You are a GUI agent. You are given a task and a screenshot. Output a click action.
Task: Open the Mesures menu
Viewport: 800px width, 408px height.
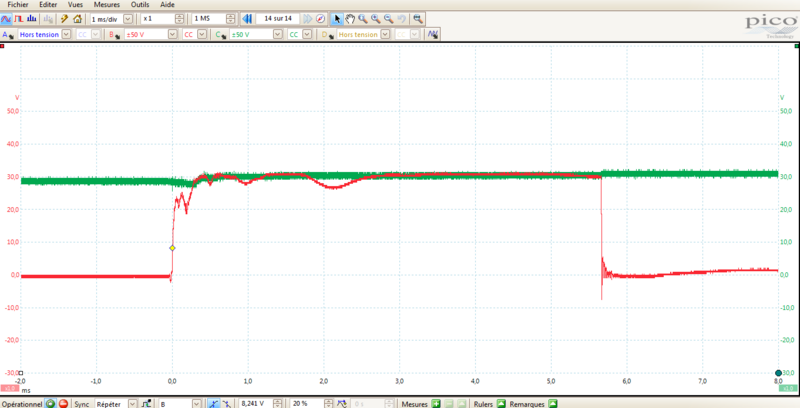tap(106, 5)
